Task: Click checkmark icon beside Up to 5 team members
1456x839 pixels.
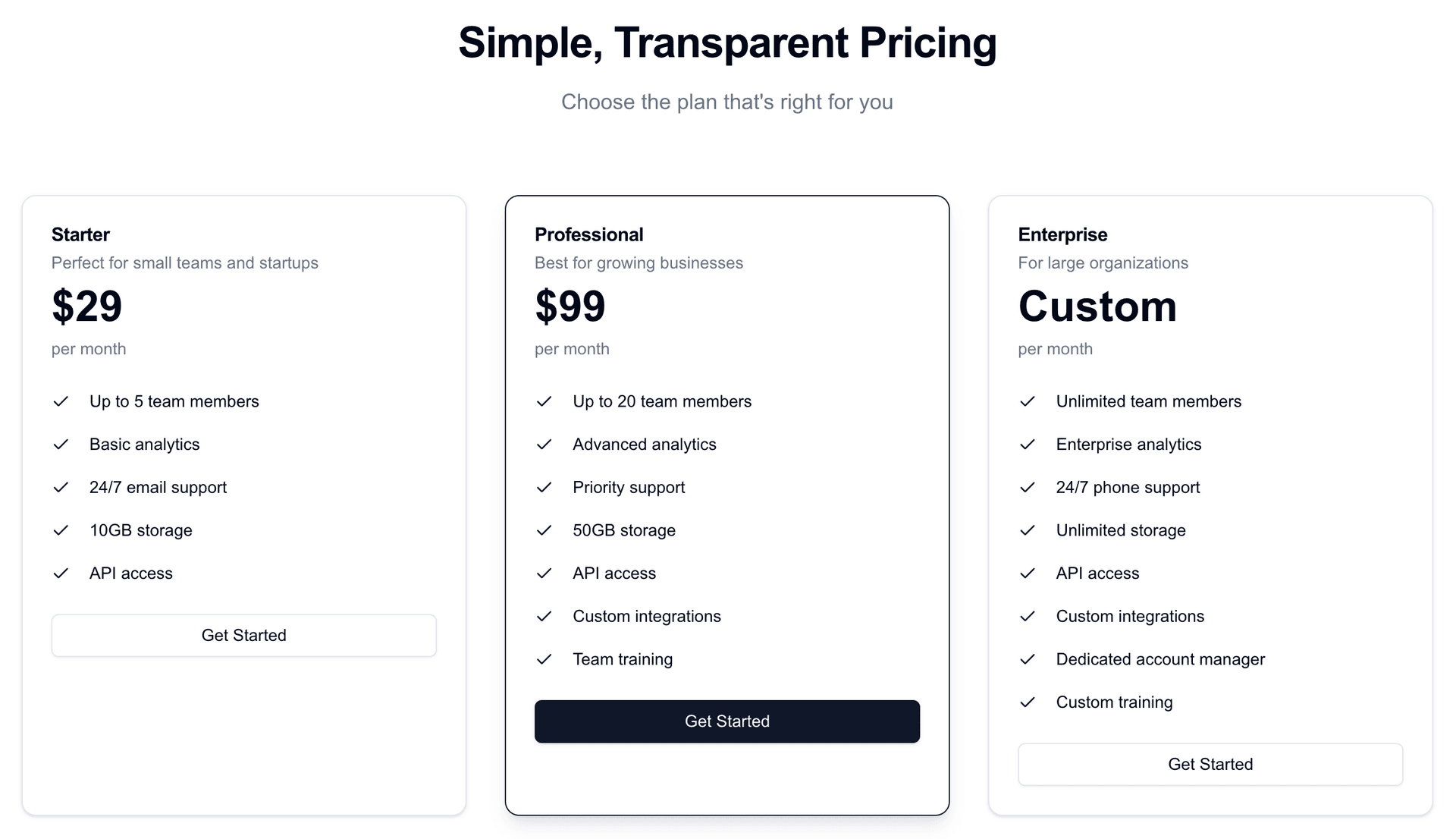Action: 61,401
